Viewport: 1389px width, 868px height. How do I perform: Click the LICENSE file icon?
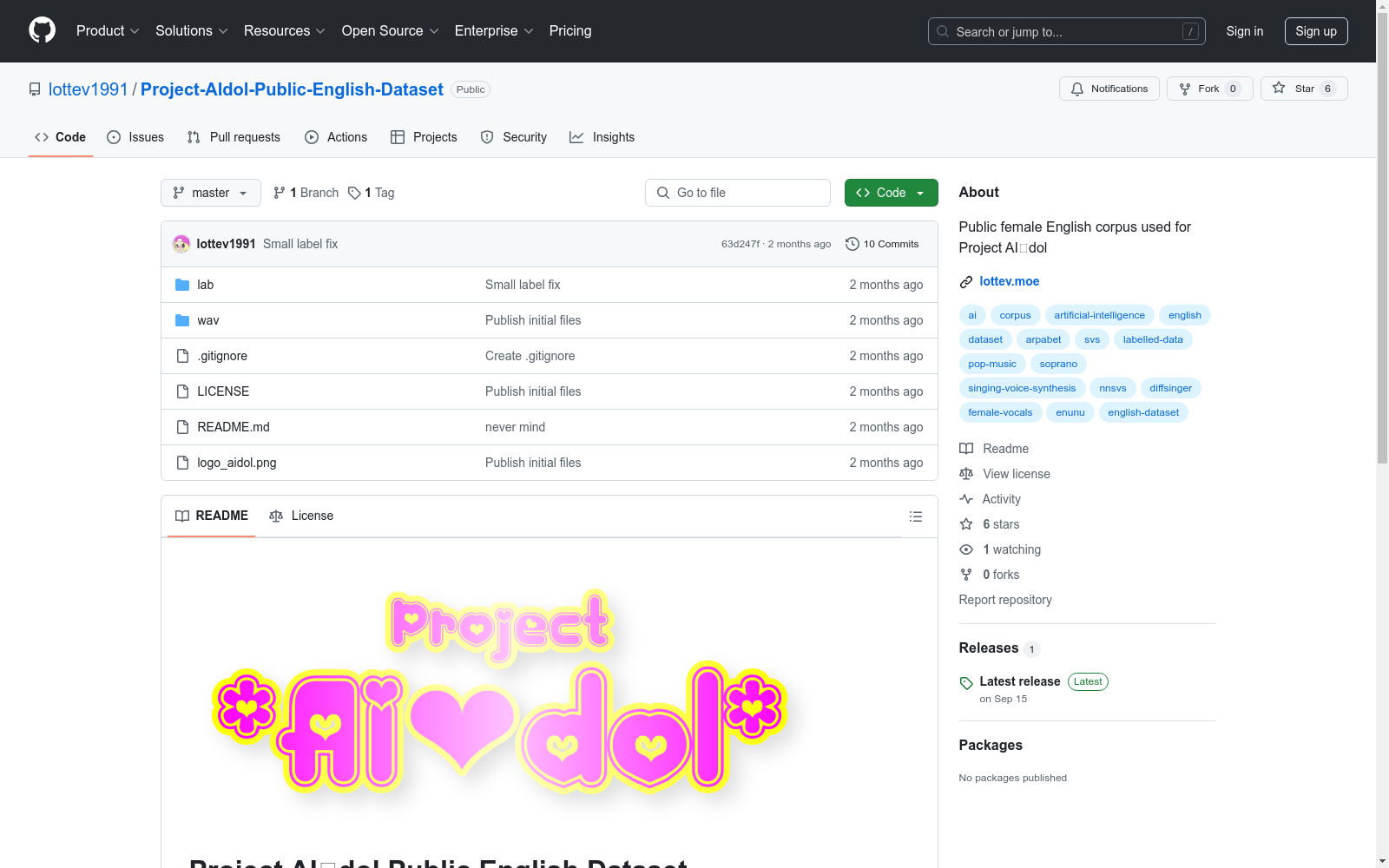coord(182,391)
